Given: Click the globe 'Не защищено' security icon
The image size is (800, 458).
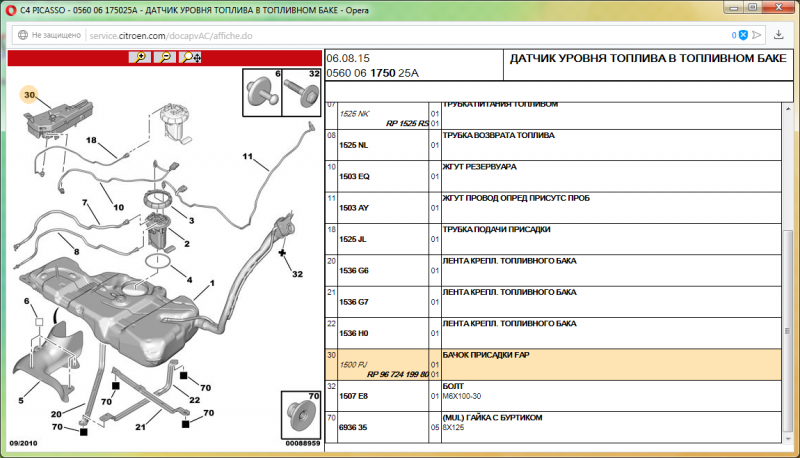Looking at the screenshot, I should [20, 34].
